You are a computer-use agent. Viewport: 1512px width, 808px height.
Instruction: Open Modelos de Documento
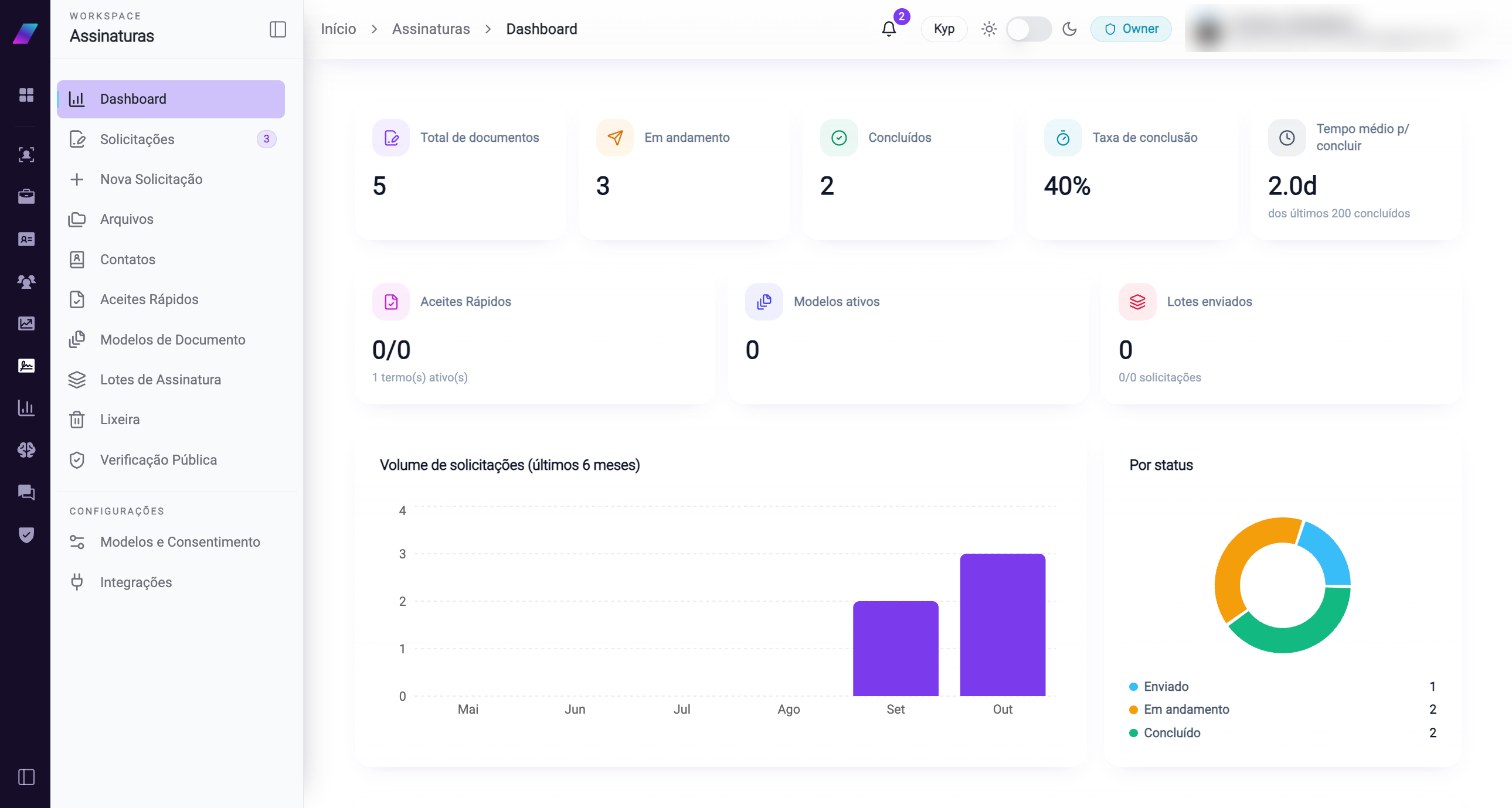click(x=171, y=339)
